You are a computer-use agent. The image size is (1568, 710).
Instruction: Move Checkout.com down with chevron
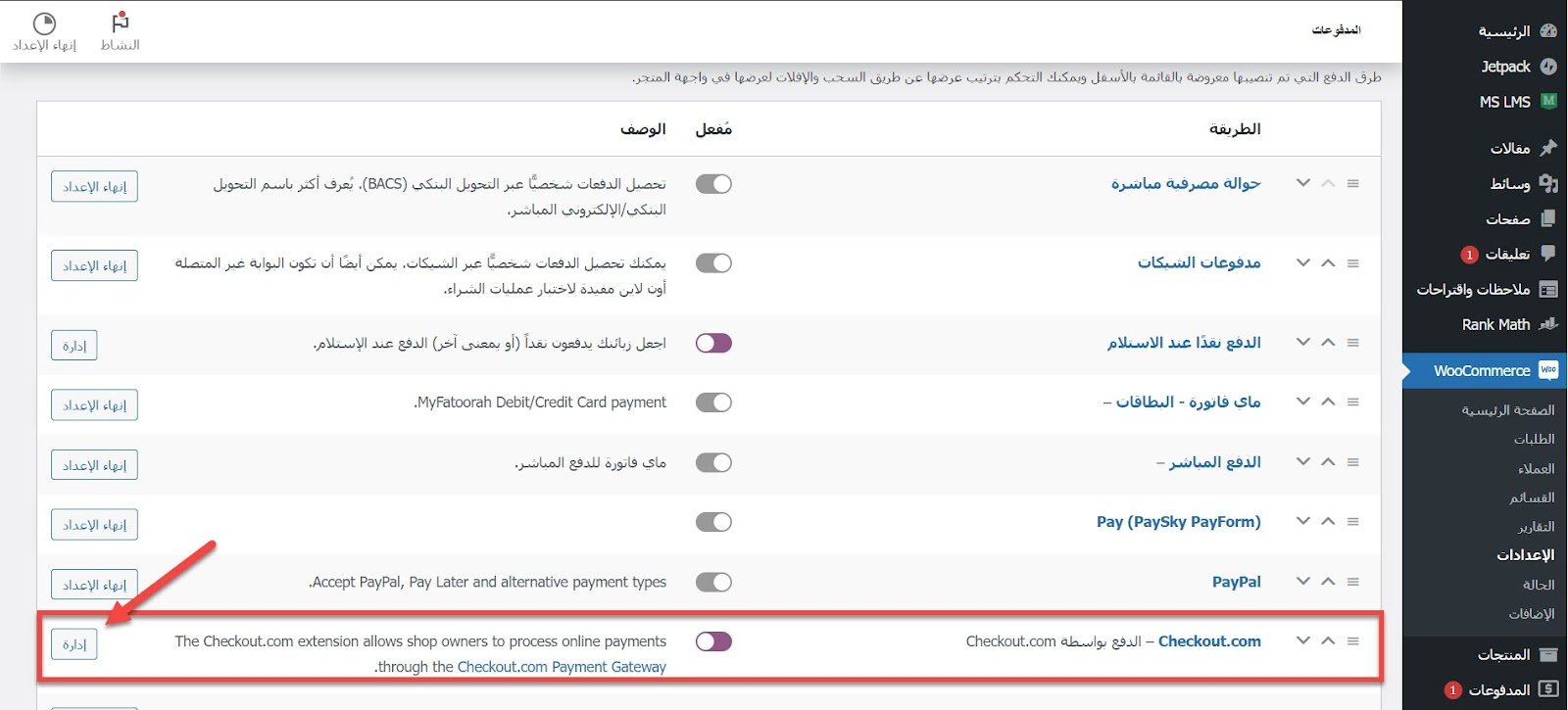tap(1303, 641)
